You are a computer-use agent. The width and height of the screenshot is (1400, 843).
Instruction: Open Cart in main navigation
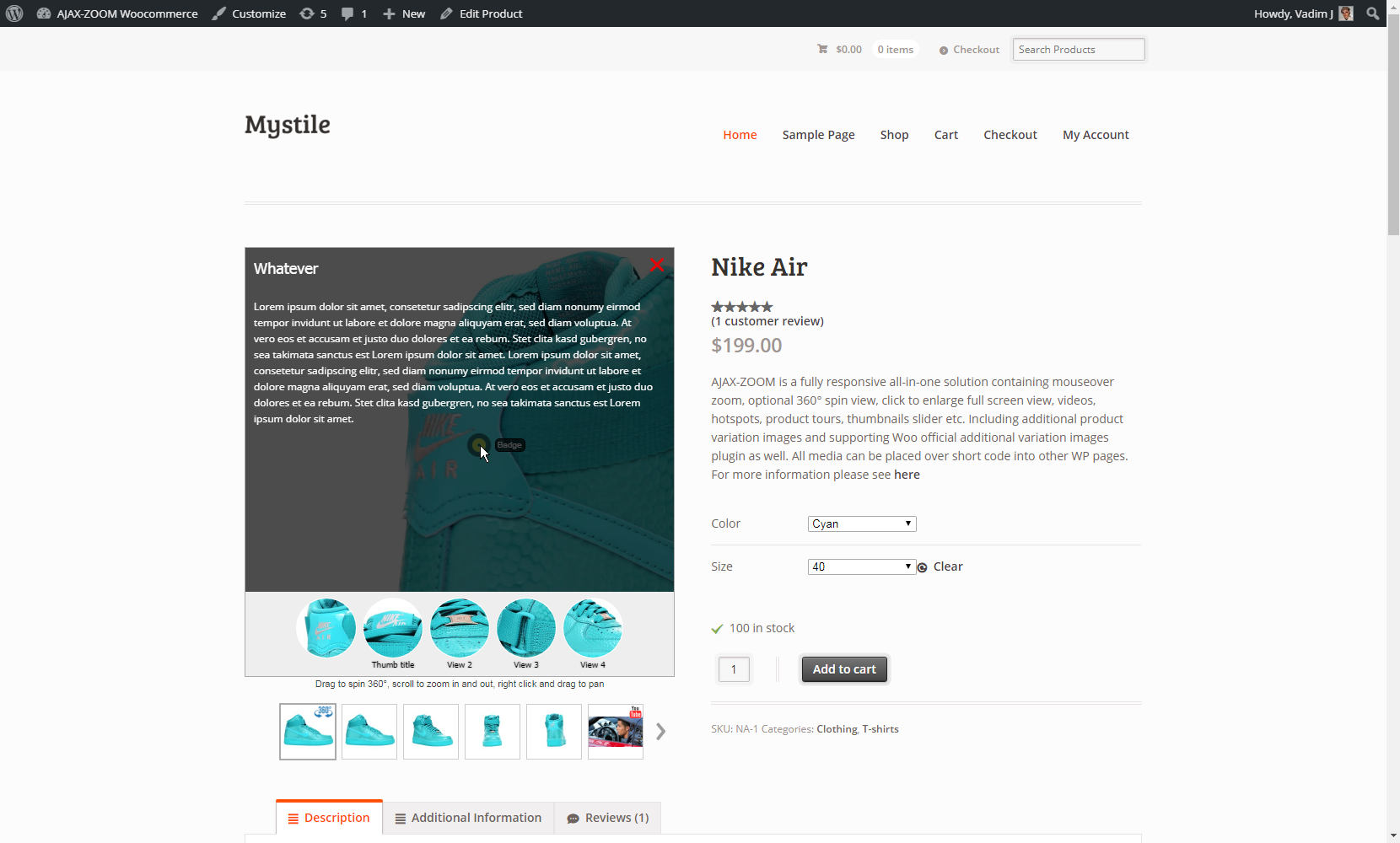coord(946,135)
